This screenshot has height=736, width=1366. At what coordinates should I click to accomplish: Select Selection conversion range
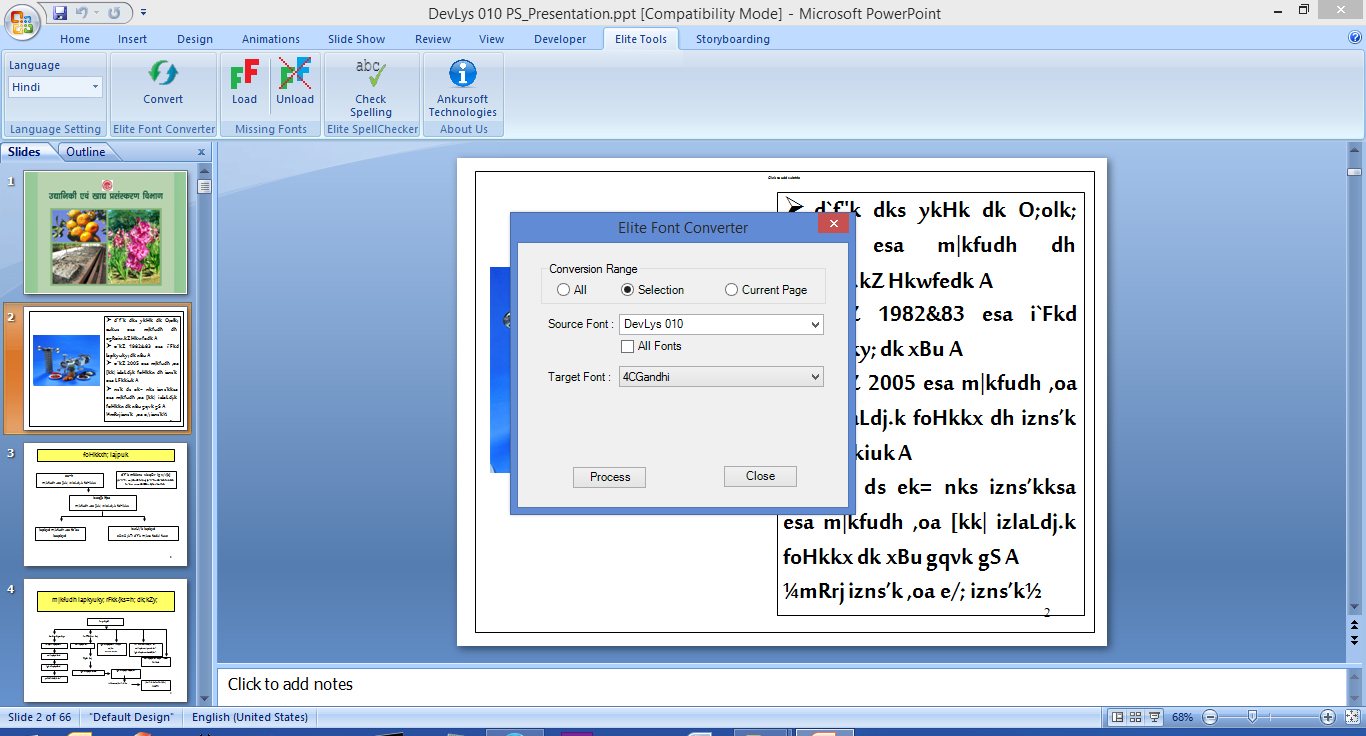[x=653, y=290]
